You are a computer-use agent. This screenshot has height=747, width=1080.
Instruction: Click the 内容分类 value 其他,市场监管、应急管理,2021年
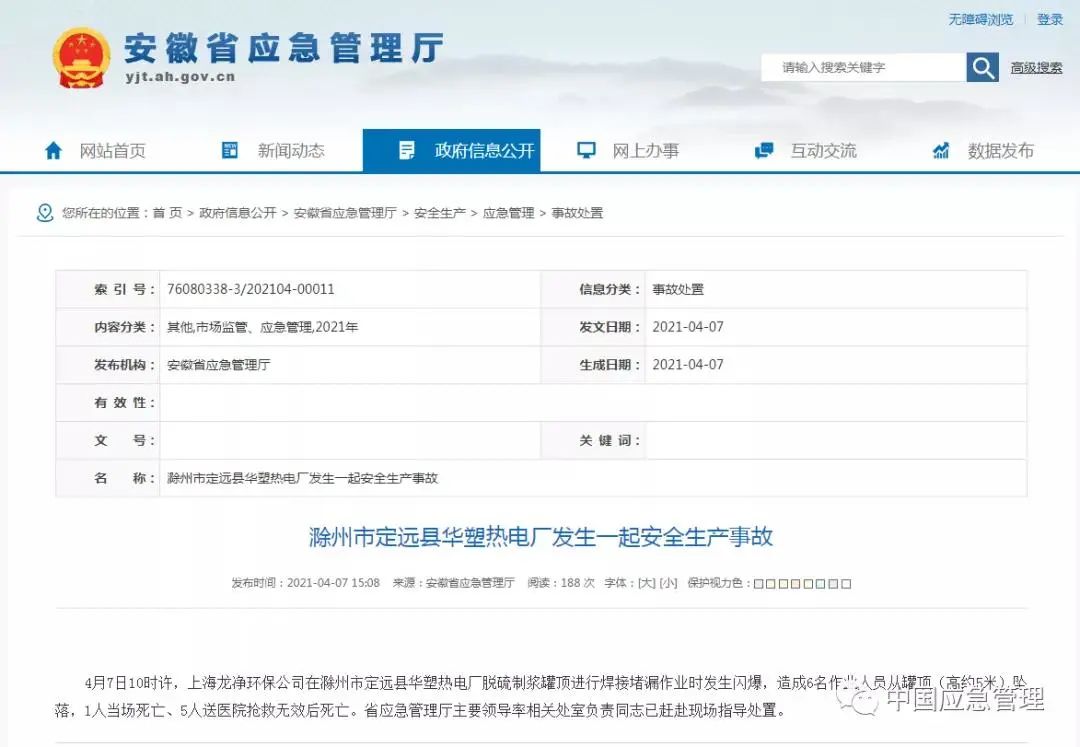[x=262, y=327]
